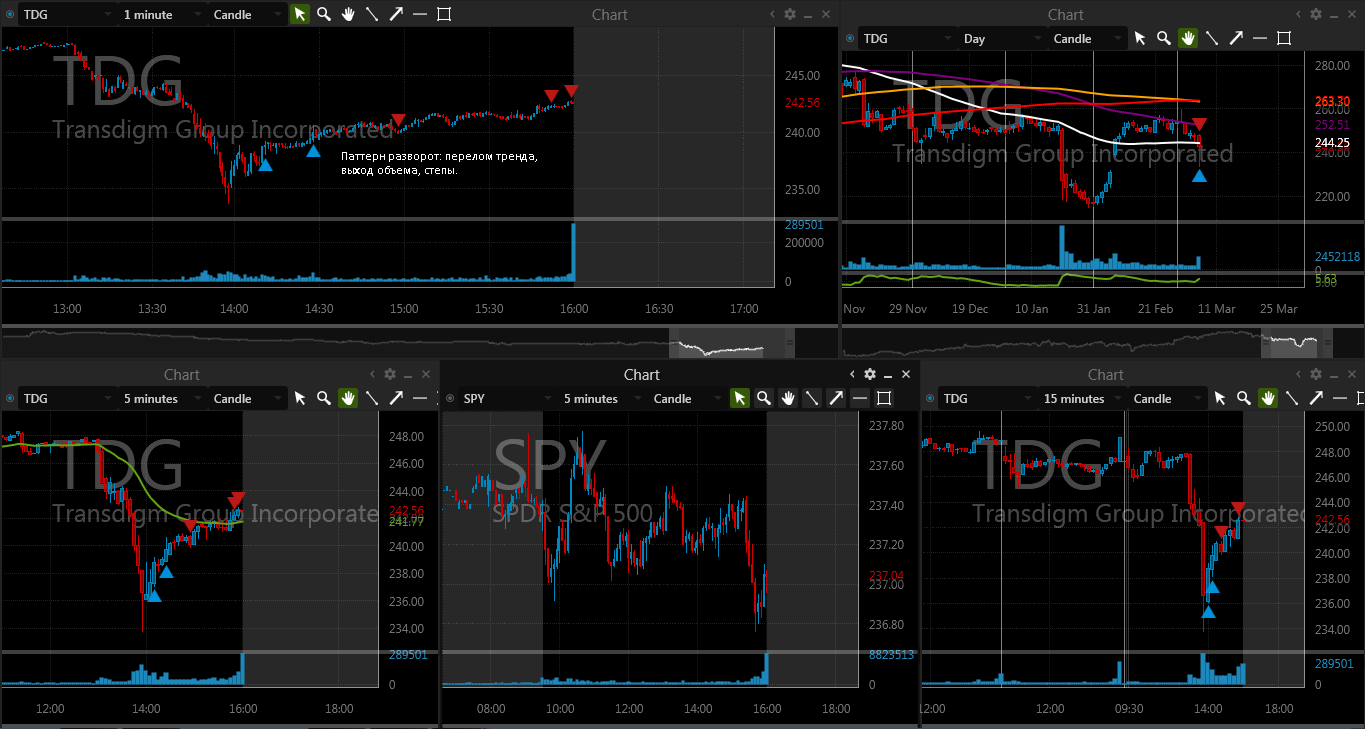This screenshot has width=1365, height=729.
Task: Open Candle style dropdown in 1 minute chart
Action: coord(249,14)
